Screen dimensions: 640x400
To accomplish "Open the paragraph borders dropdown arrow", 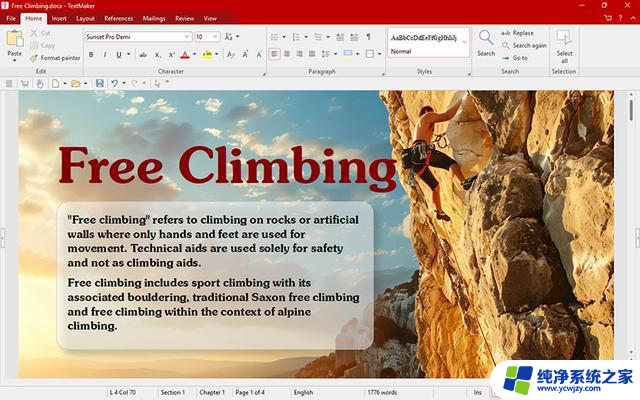I will click(379, 54).
